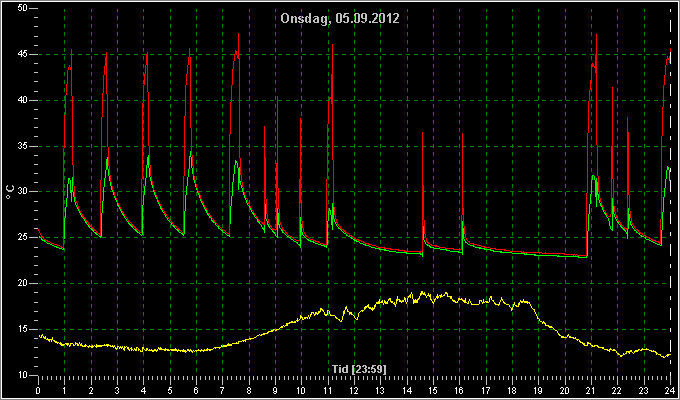The width and height of the screenshot is (680, 400).
Task: Click the °C axis unit label
Action: [x=10, y=192]
